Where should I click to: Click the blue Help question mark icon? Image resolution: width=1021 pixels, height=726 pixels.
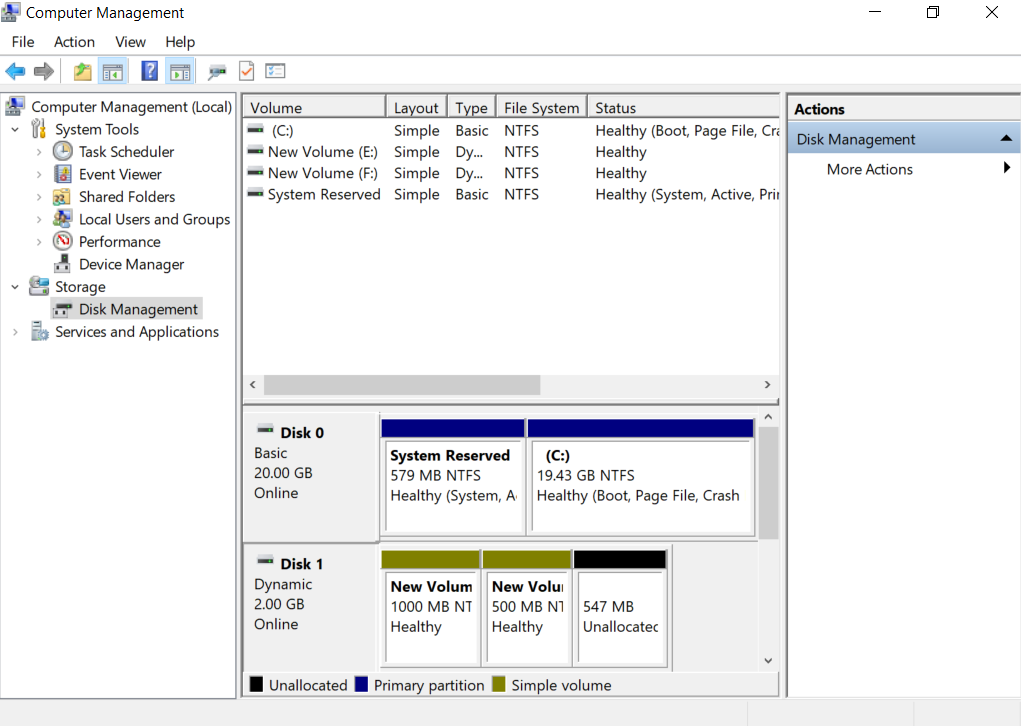tap(149, 71)
